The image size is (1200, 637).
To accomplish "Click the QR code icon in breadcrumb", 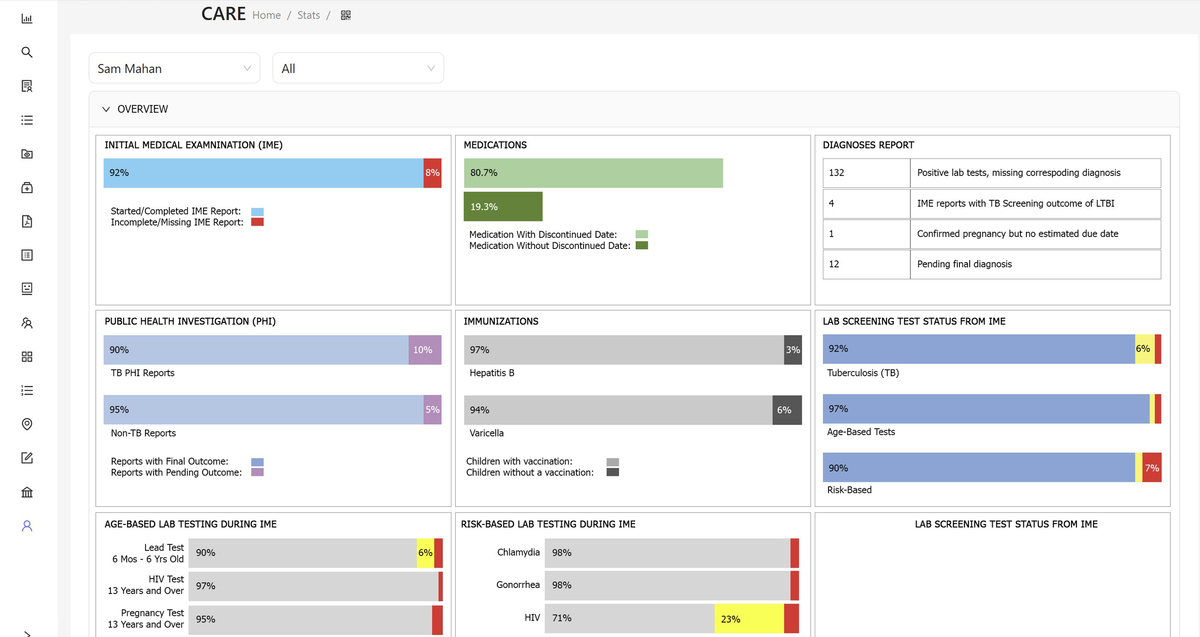I will click(346, 15).
